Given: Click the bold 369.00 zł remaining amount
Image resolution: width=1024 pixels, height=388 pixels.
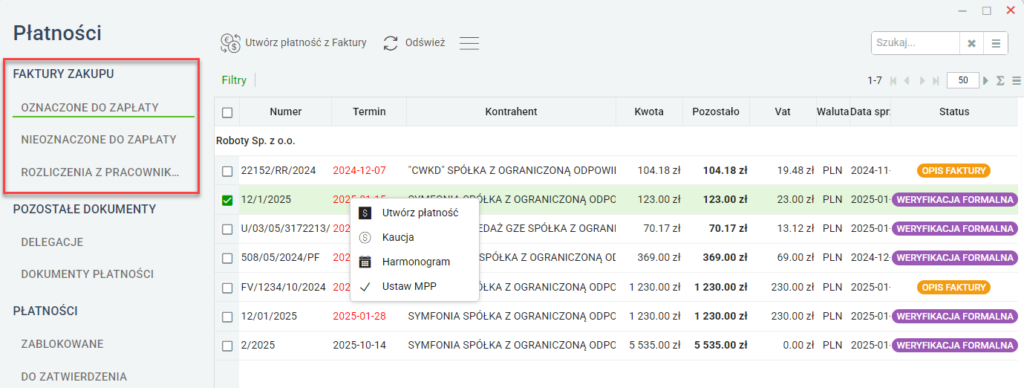Looking at the screenshot, I should [726, 258].
